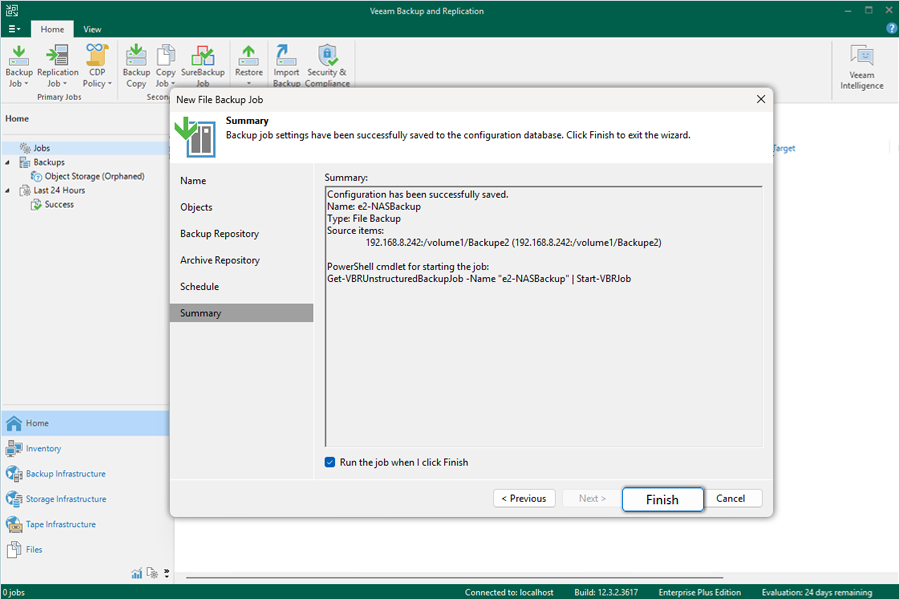This screenshot has height=600, width=900.
Task: Collapse the Last 24 Hours node
Action: (x=7, y=191)
